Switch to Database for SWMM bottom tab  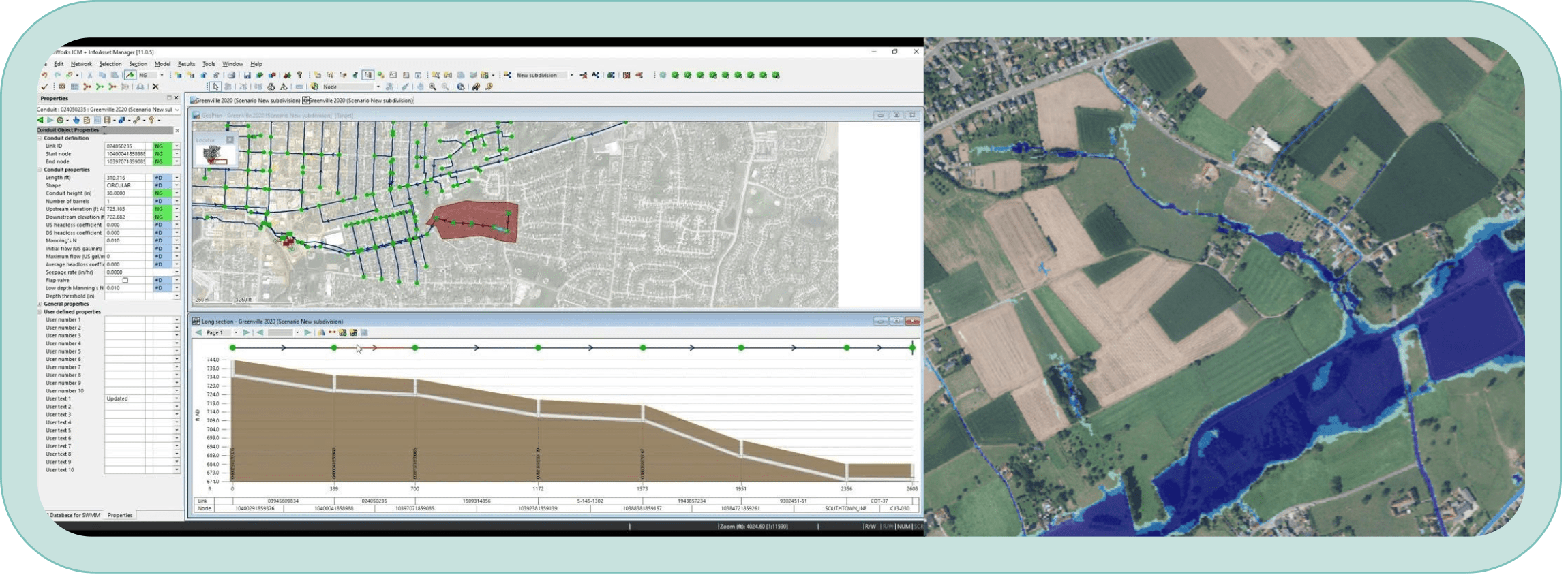coord(74,516)
